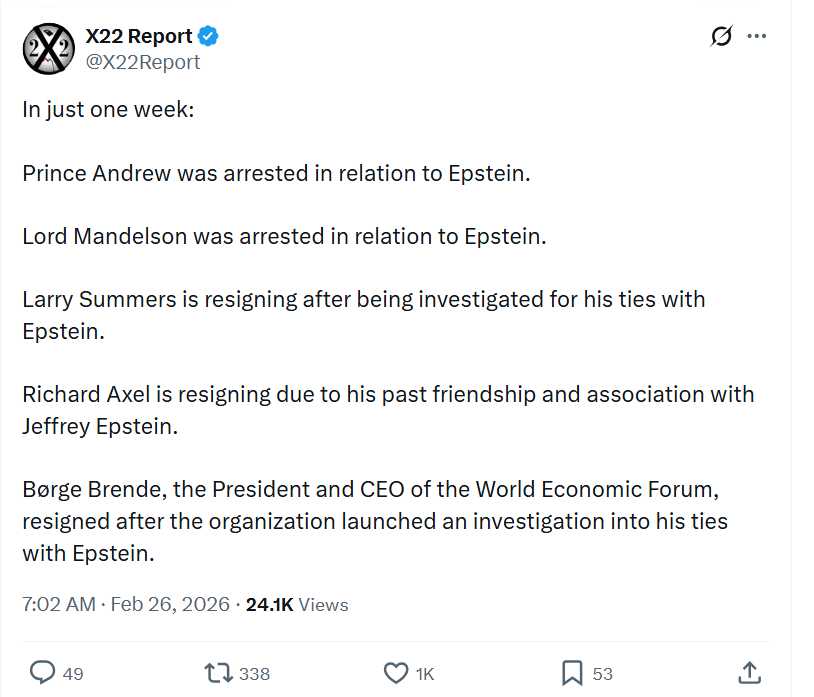Click the 338 reposts count

pyautogui.click(x=255, y=674)
